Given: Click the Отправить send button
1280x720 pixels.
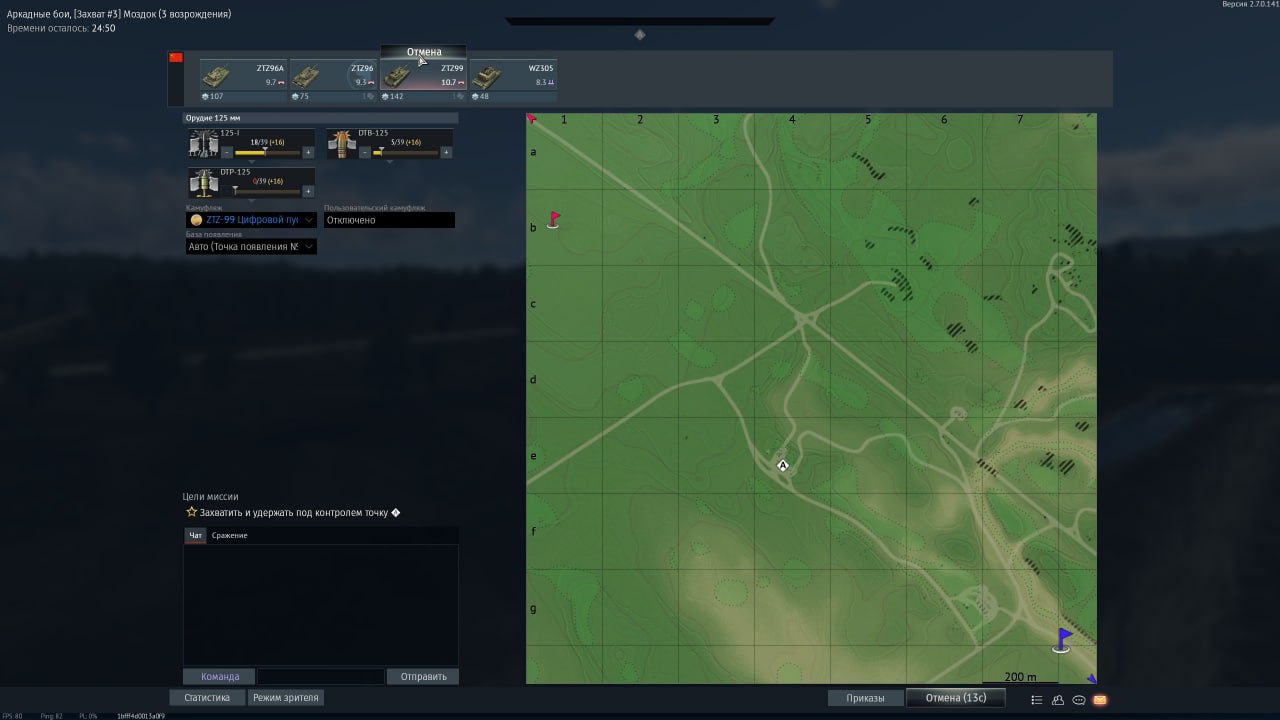Looking at the screenshot, I should [x=423, y=677].
